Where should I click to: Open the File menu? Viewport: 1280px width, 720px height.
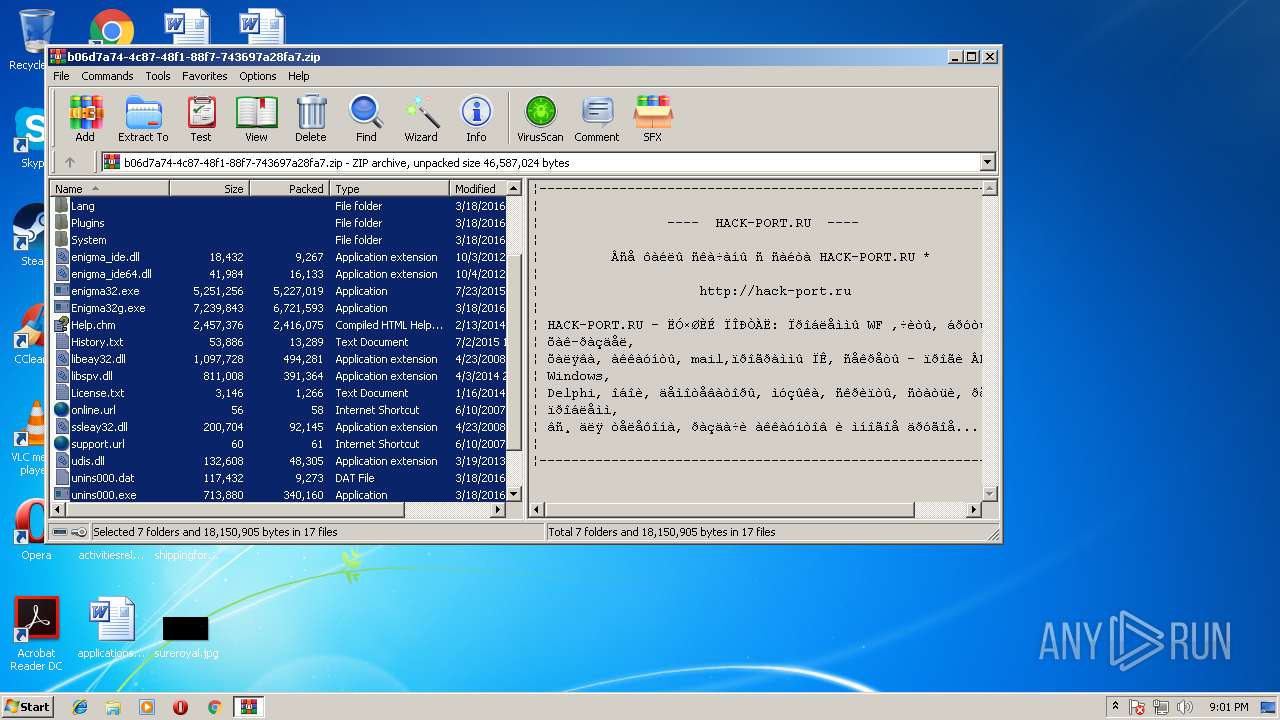point(61,76)
